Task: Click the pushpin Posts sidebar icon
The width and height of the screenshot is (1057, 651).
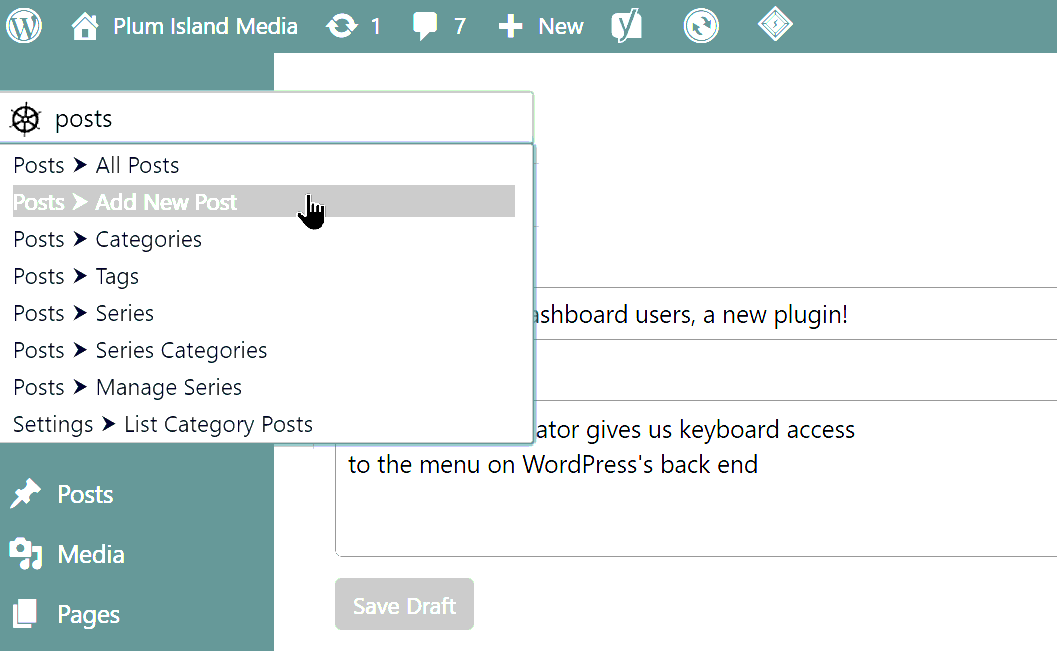Action: [26, 494]
